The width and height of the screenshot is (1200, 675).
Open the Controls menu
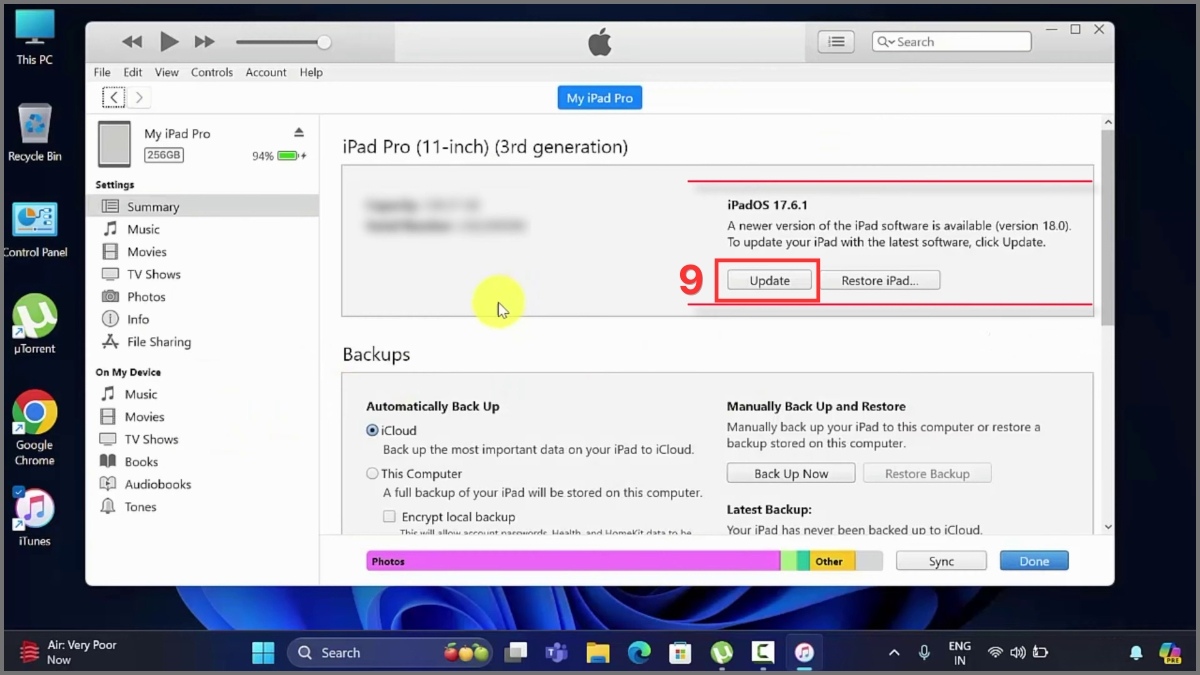(212, 72)
